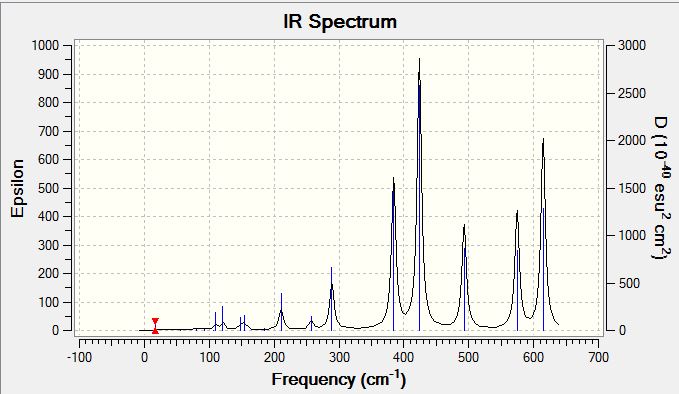Click the D (10-40 esu2 cm2) axis label

click(661, 188)
